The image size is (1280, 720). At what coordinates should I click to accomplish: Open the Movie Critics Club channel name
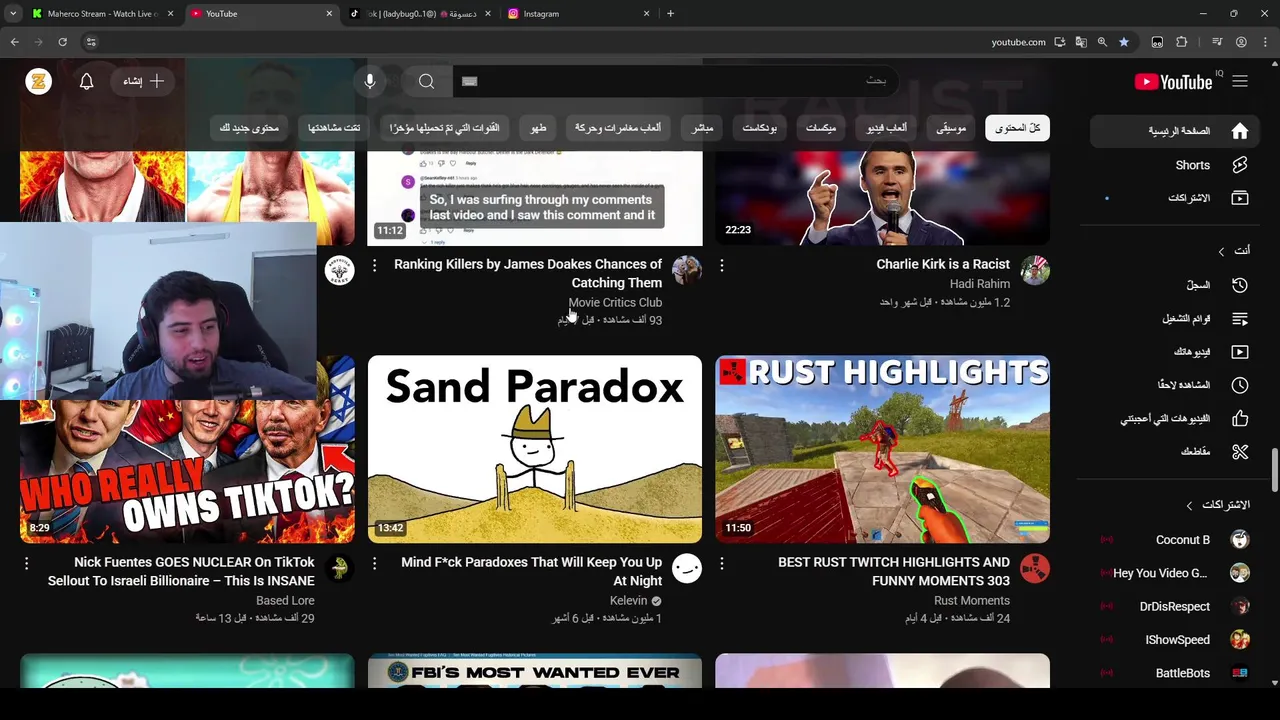[x=615, y=302]
